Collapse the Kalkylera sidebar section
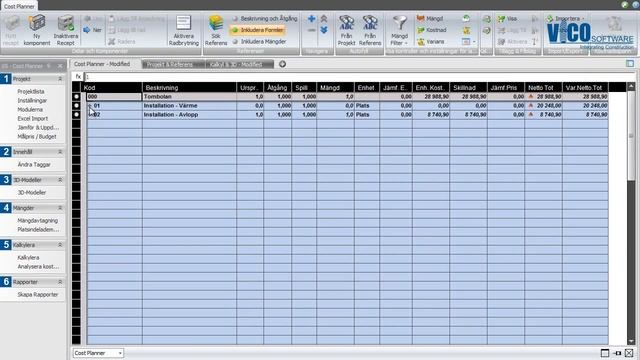The width and height of the screenshot is (640, 360). 60,245
